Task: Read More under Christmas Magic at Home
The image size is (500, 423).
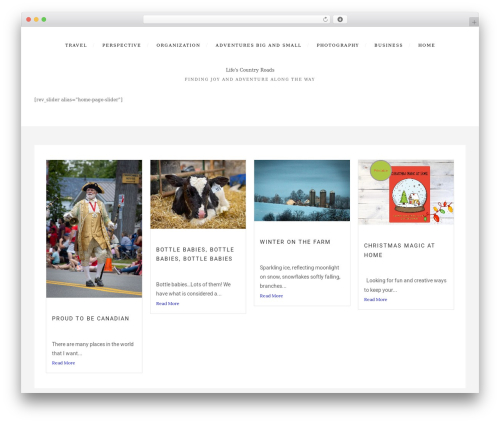Action: [x=375, y=300]
